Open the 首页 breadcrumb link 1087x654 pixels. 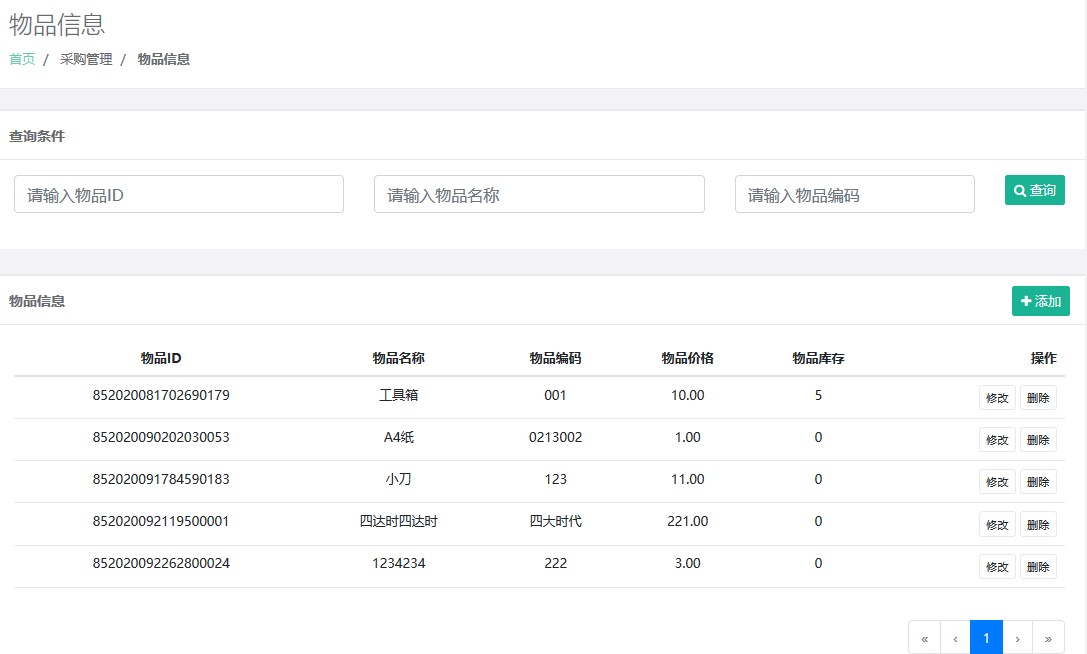coord(22,59)
